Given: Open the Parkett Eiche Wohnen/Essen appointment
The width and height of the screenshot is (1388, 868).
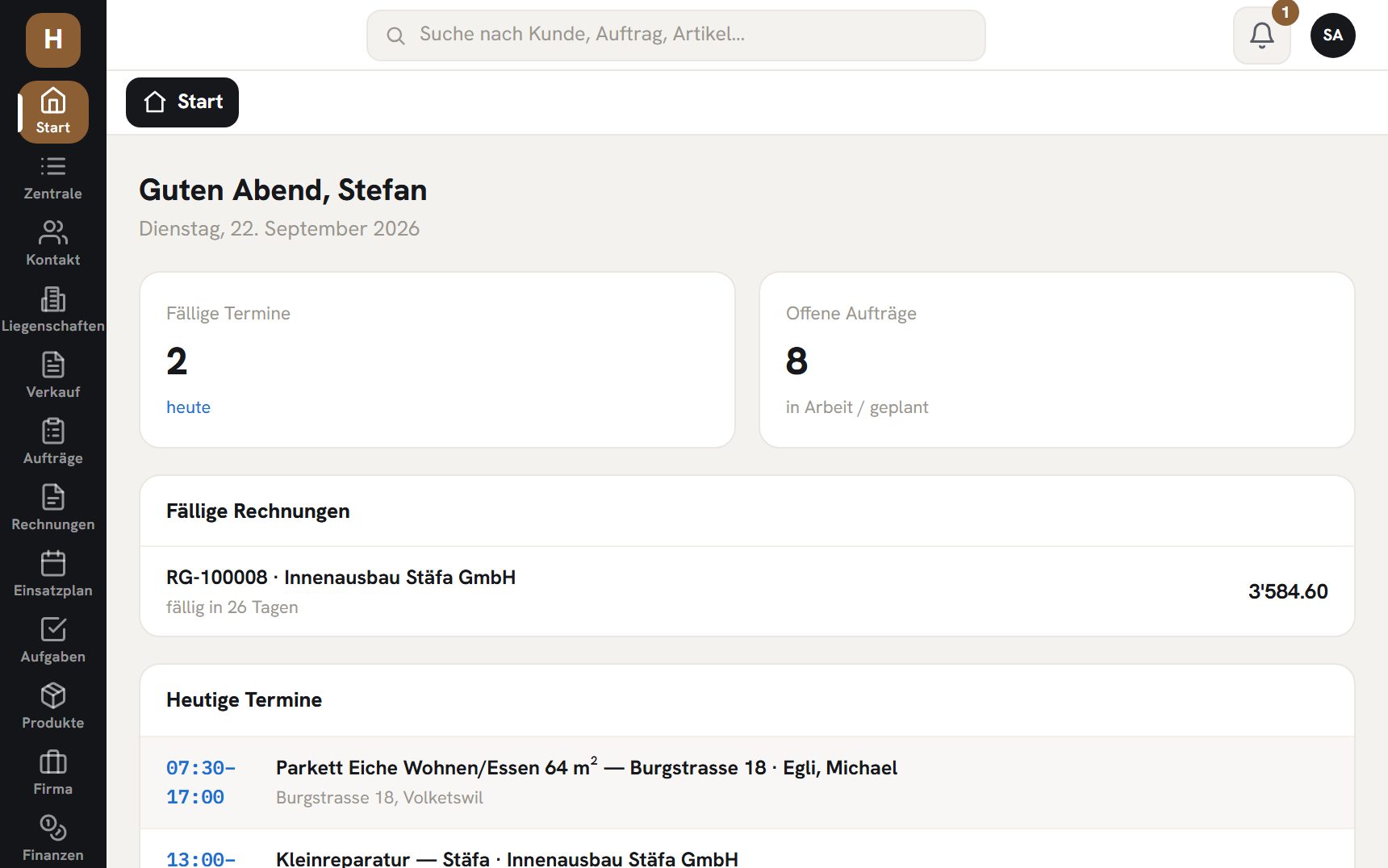Looking at the screenshot, I should click(x=747, y=782).
